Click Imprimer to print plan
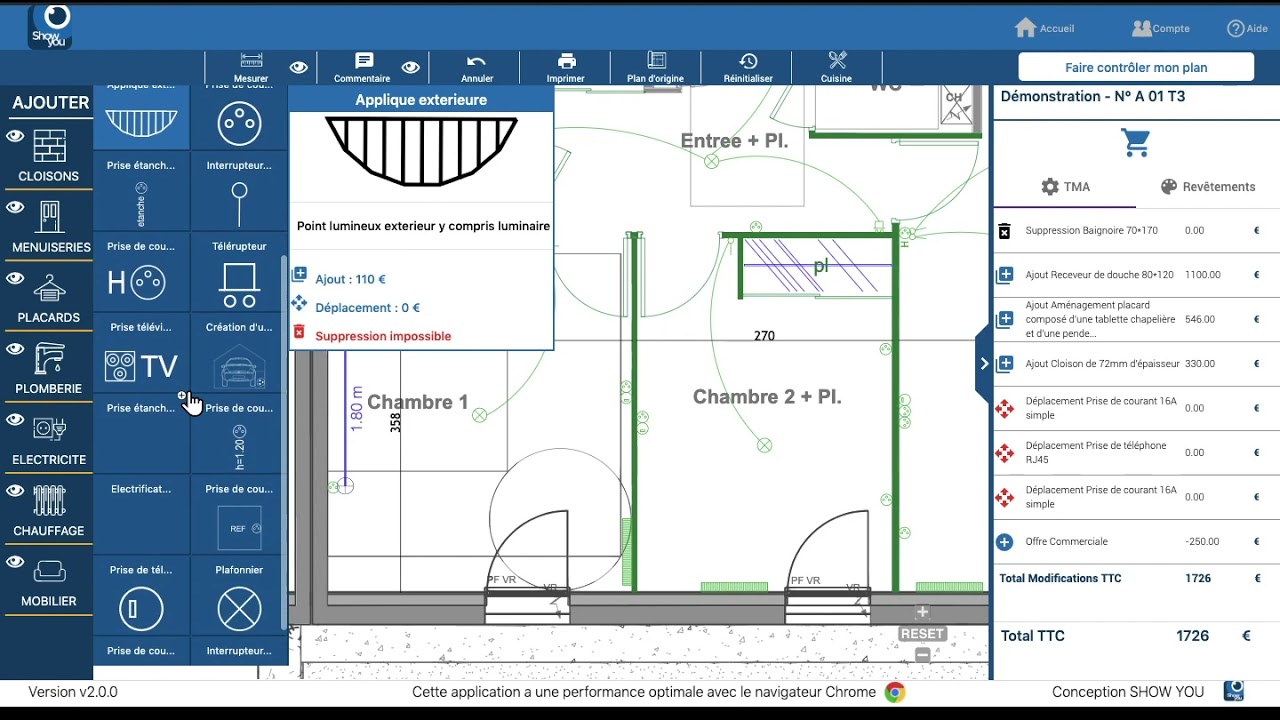The height and width of the screenshot is (720, 1280). point(566,67)
